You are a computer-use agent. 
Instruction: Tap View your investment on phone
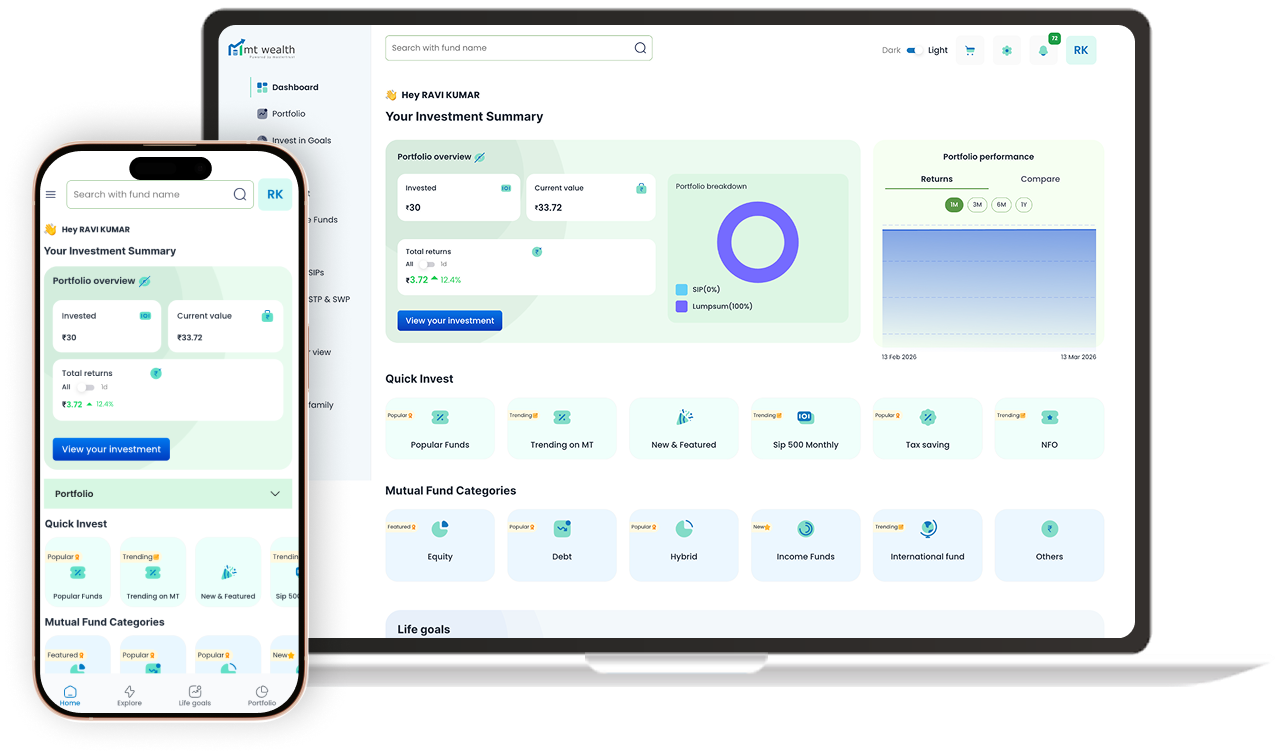(x=111, y=449)
